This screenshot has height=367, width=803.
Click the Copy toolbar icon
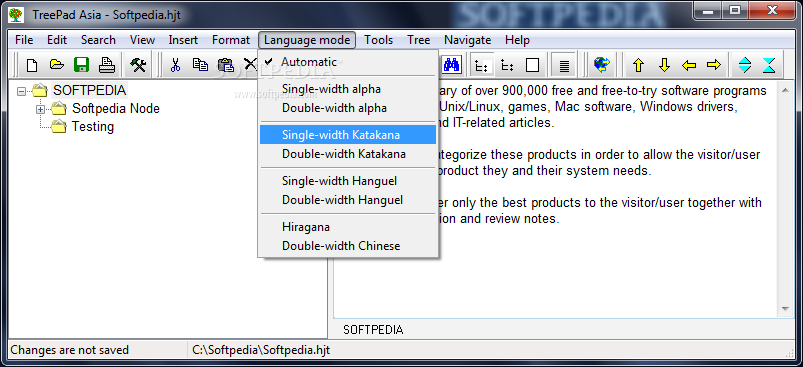coord(200,65)
